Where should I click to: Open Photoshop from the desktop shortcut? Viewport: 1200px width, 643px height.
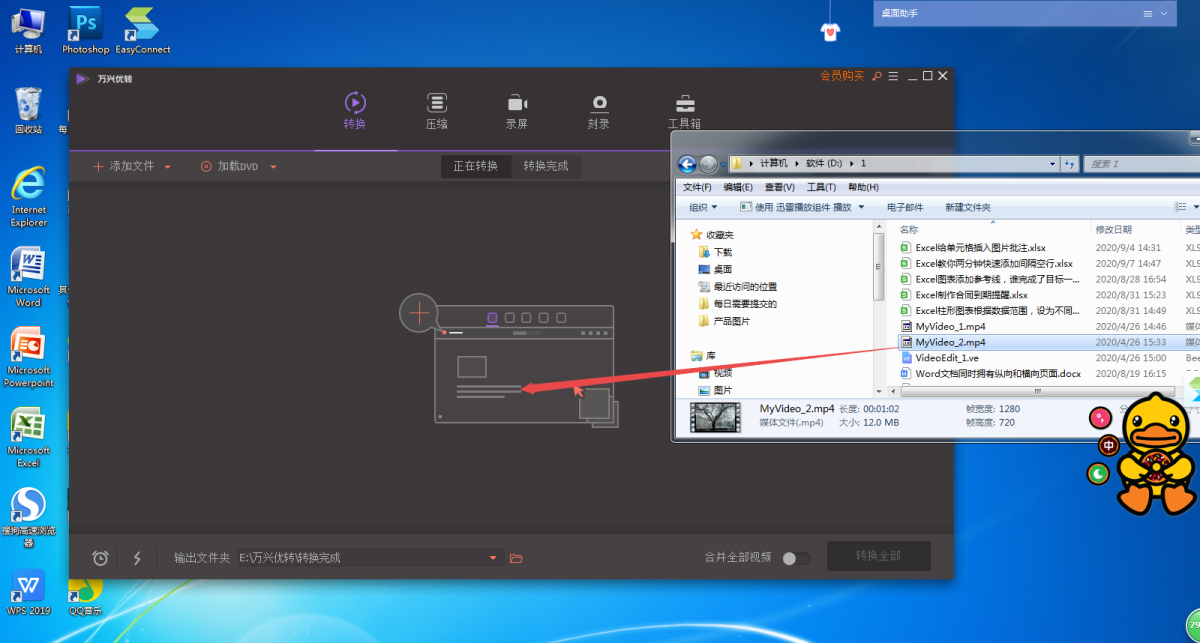[86, 30]
